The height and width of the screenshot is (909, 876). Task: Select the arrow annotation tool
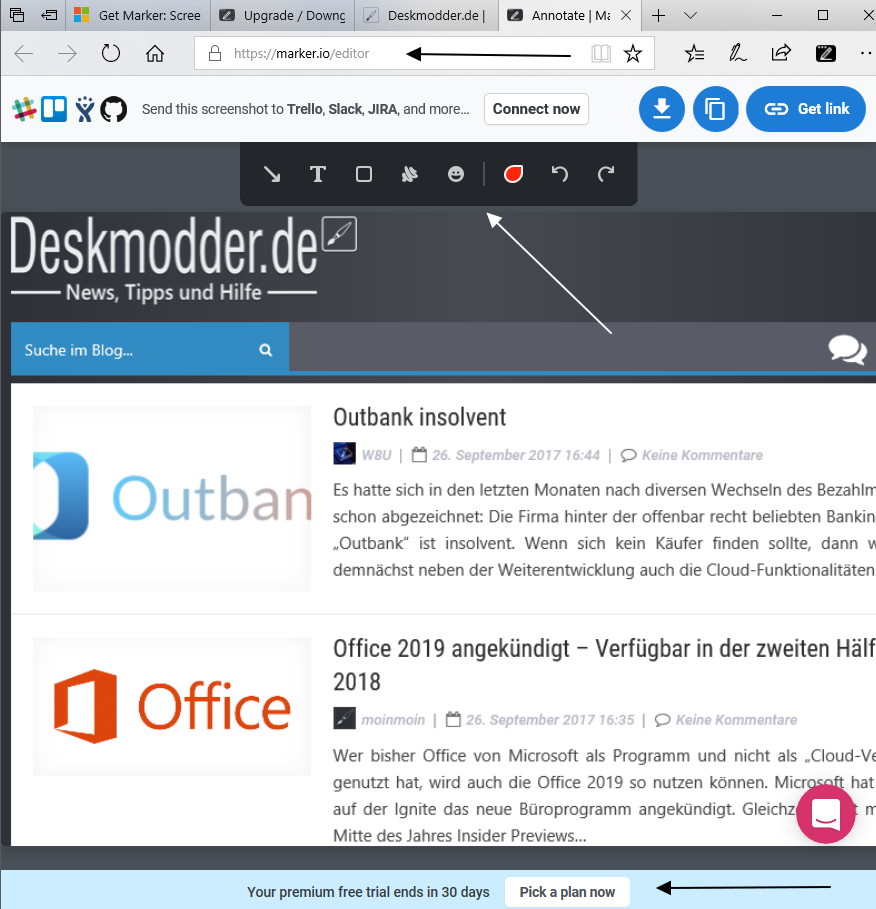(x=271, y=174)
